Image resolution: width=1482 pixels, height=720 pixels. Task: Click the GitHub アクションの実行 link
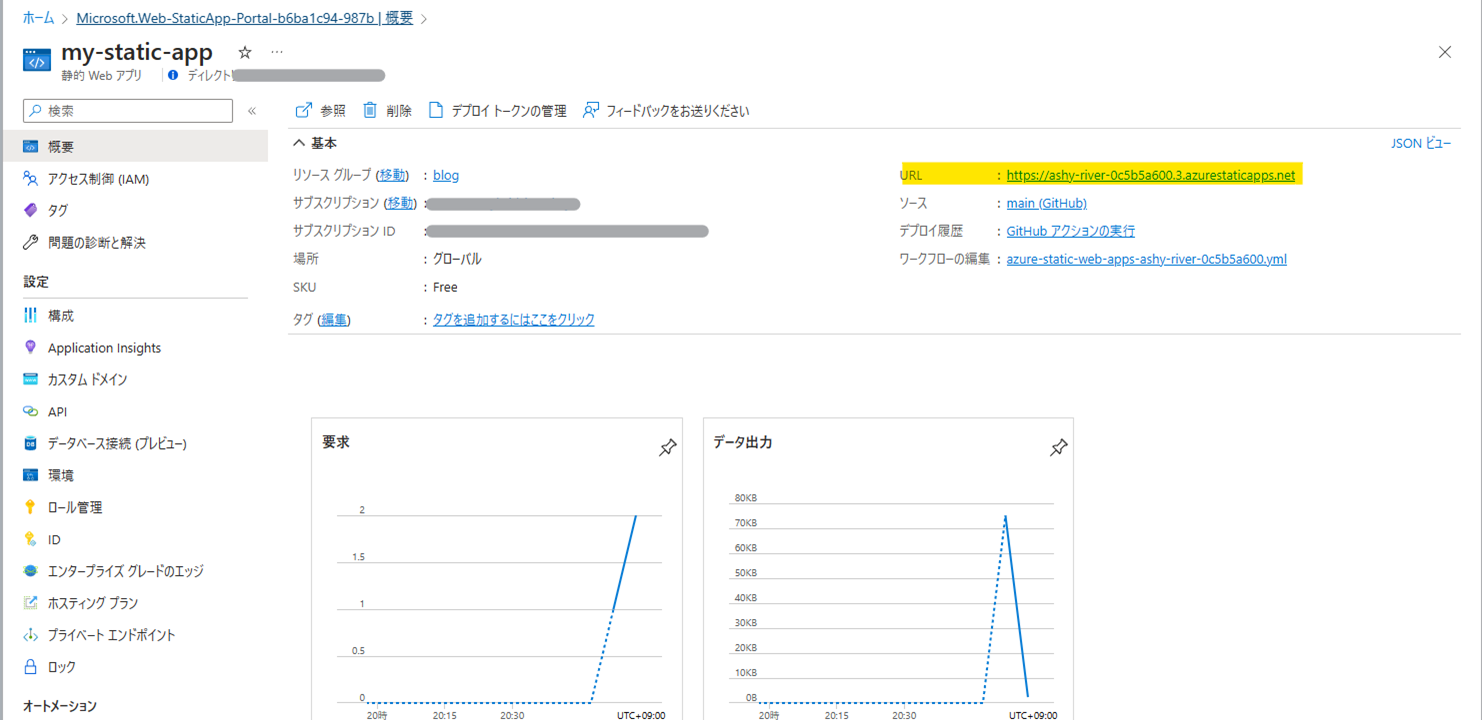pyautogui.click(x=1070, y=231)
